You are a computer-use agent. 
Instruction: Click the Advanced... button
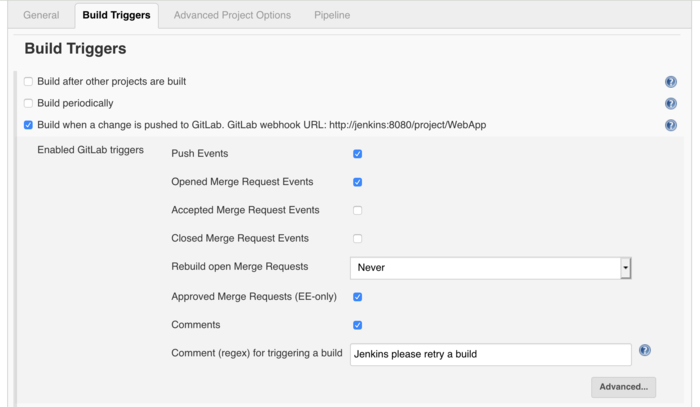pos(624,387)
